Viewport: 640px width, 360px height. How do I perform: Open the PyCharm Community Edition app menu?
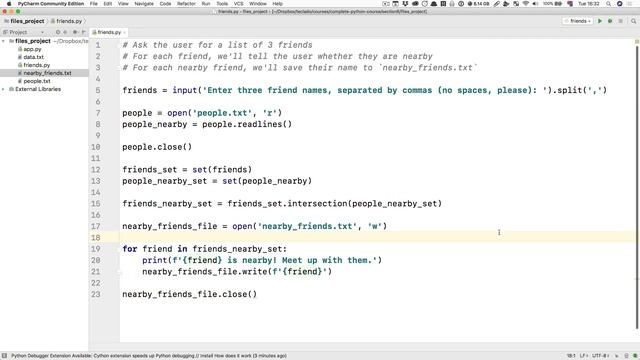coord(51,4)
